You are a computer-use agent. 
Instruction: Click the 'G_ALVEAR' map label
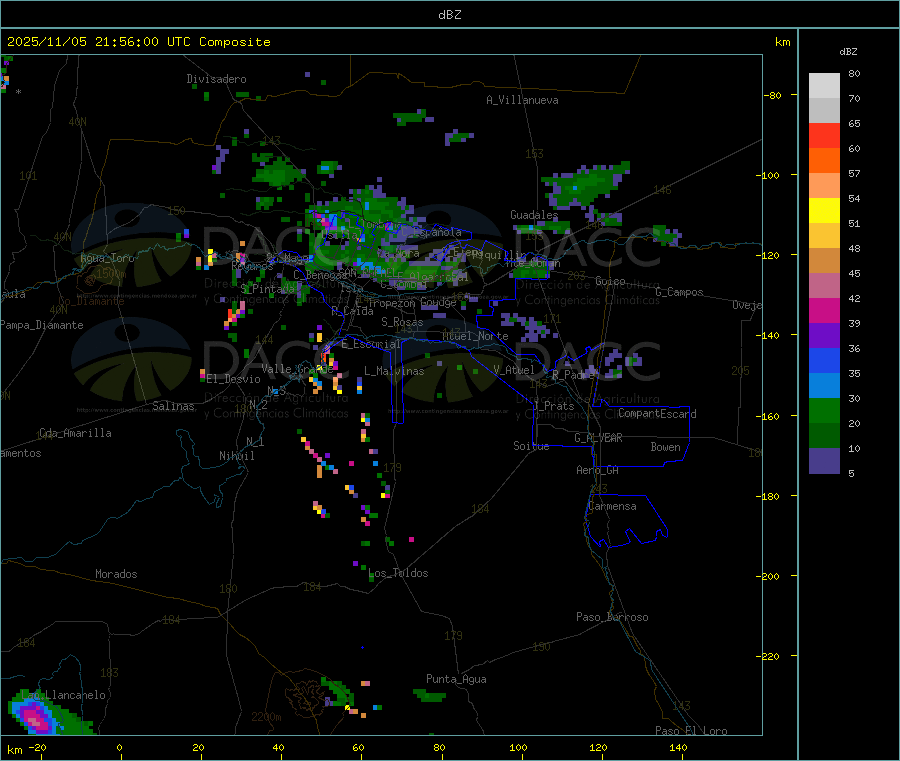598,438
